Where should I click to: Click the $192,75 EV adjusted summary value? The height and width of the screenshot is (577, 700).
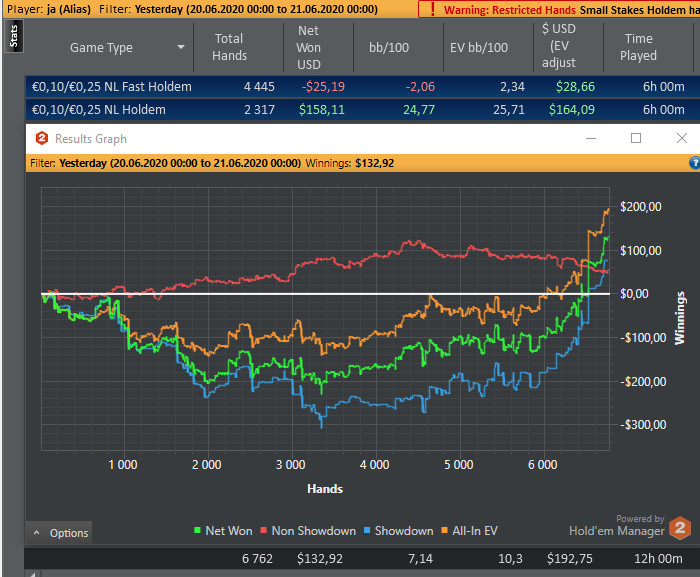[x=570, y=558]
